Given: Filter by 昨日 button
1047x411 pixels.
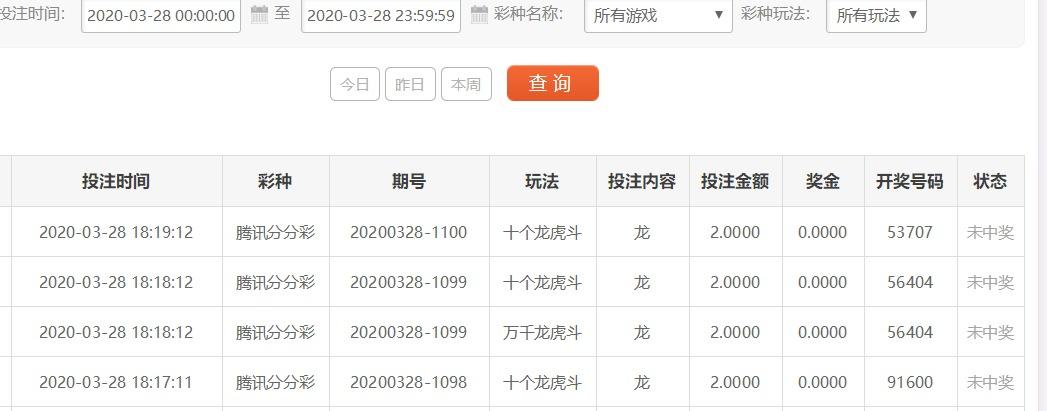Looking at the screenshot, I should click(410, 84).
